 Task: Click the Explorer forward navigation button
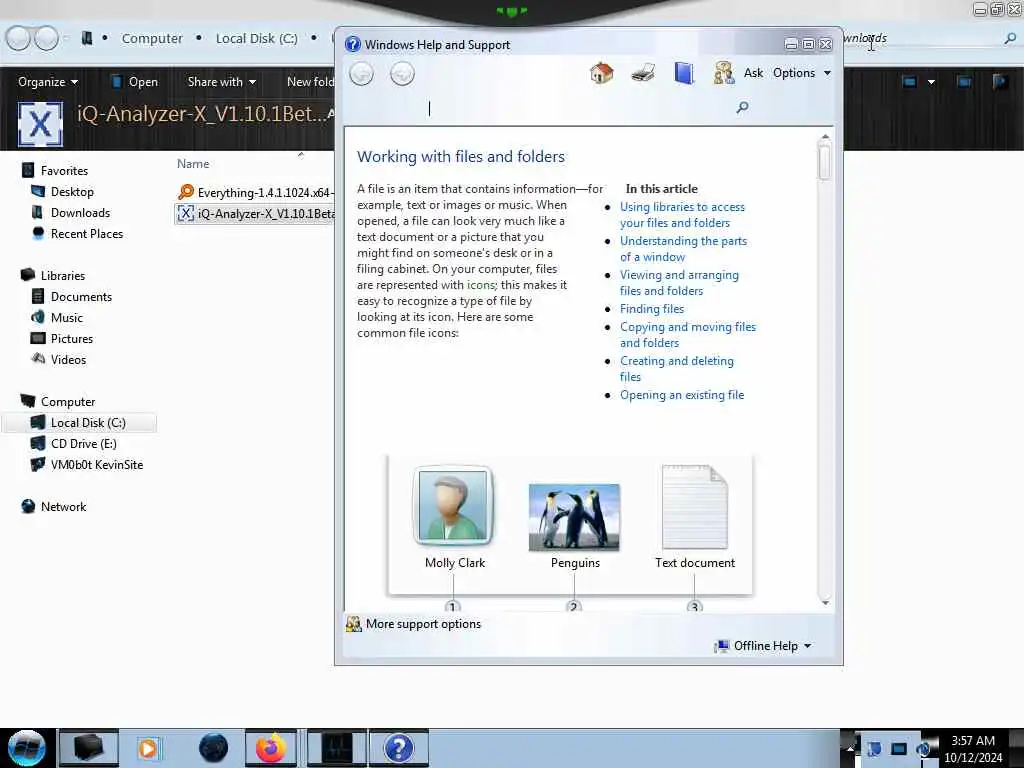point(46,39)
